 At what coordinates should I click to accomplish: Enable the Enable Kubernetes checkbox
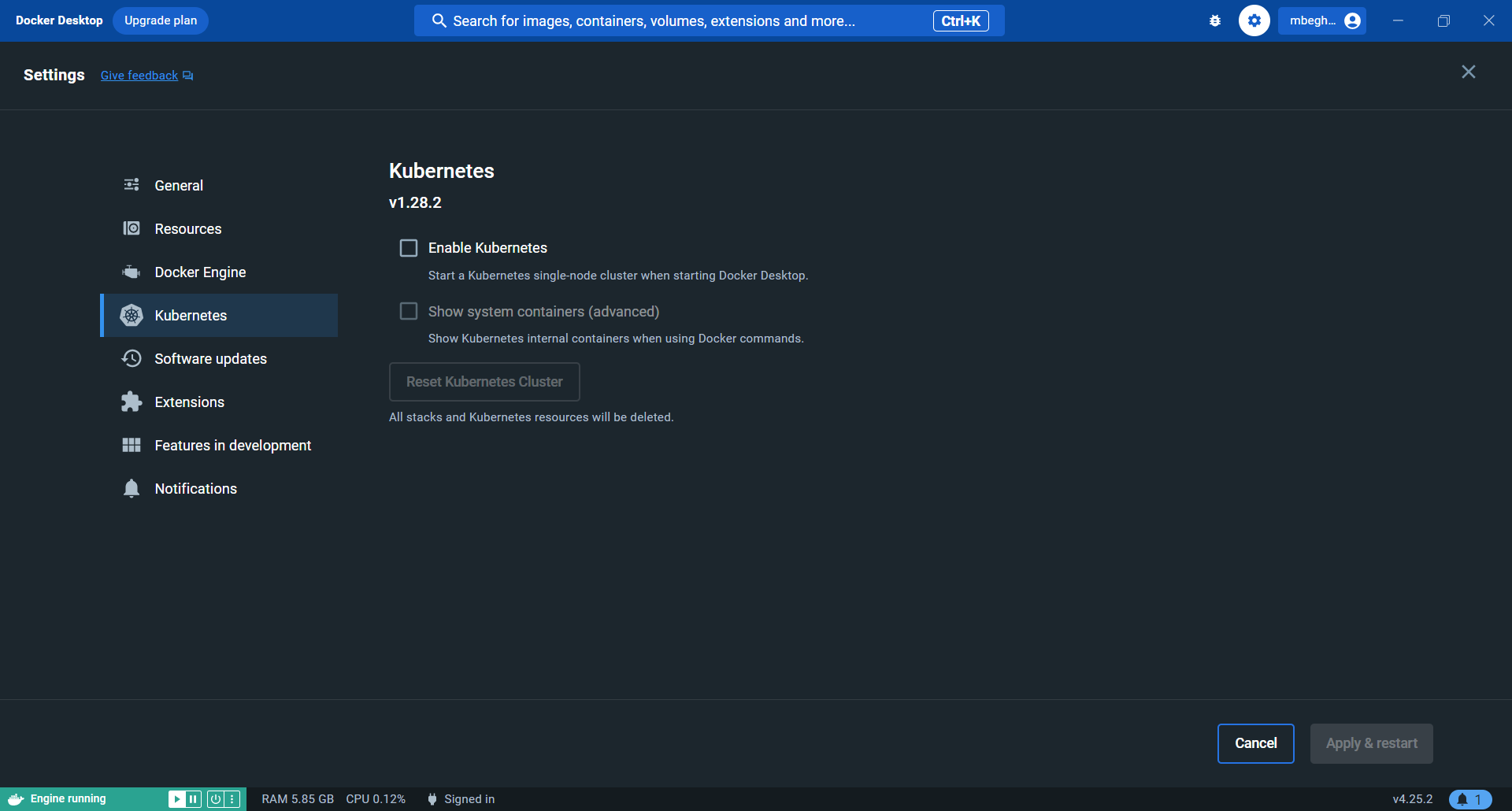[409, 247]
